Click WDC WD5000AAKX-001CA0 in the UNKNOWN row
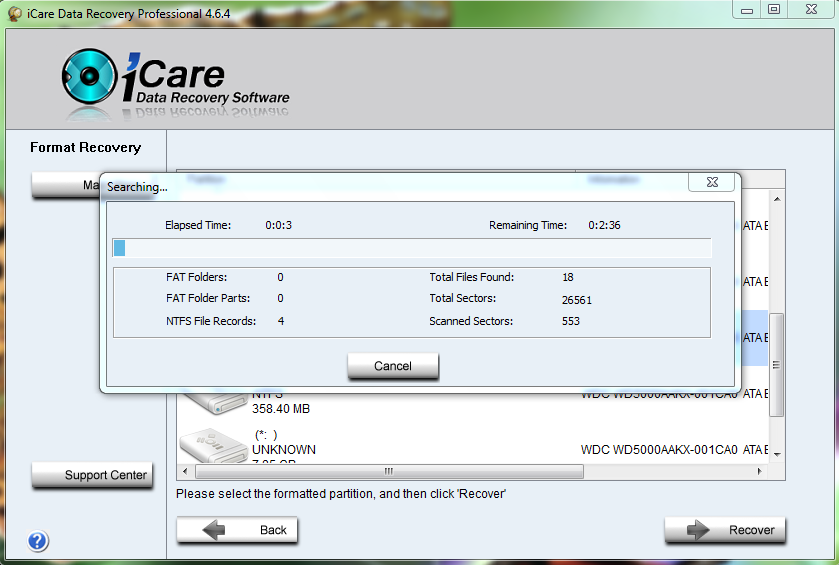 pyautogui.click(x=659, y=449)
